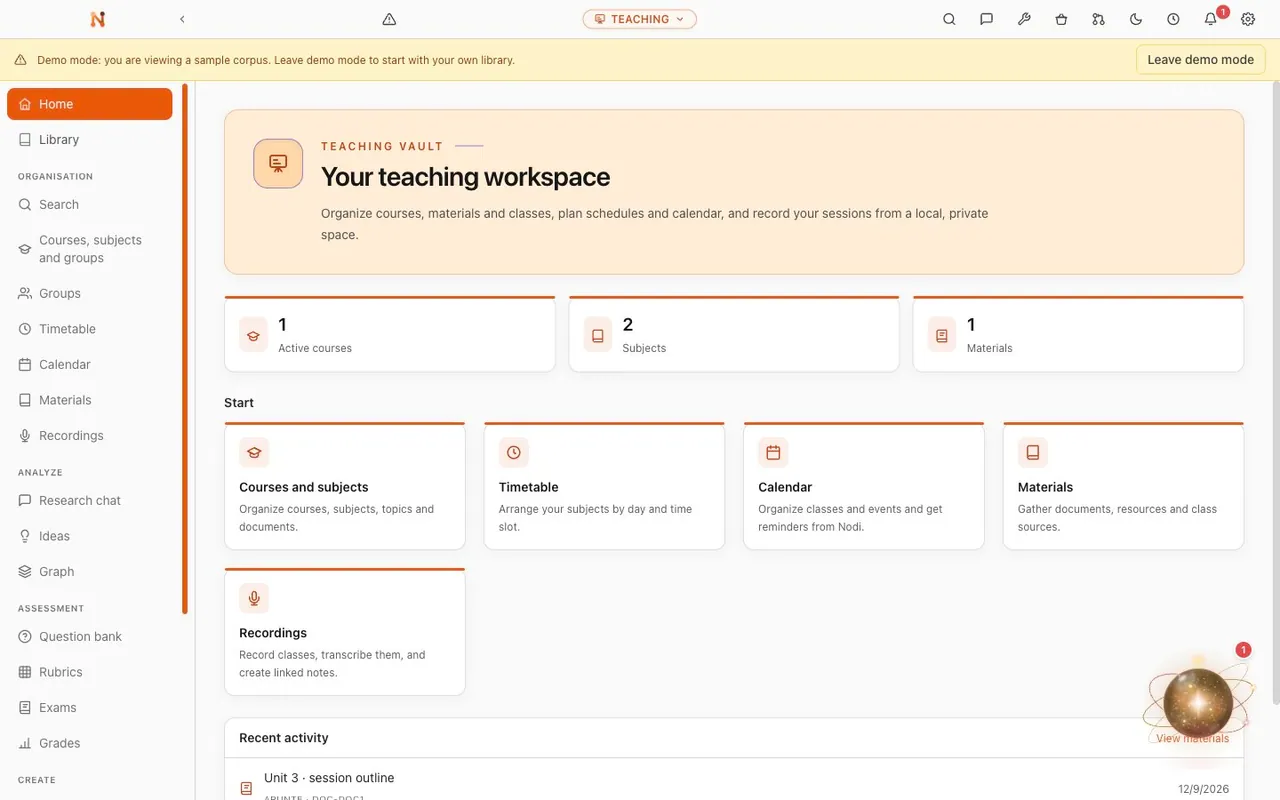This screenshot has width=1280, height=800.
Task: Open Calendar in the sidebar
Action: pyautogui.click(x=90, y=364)
